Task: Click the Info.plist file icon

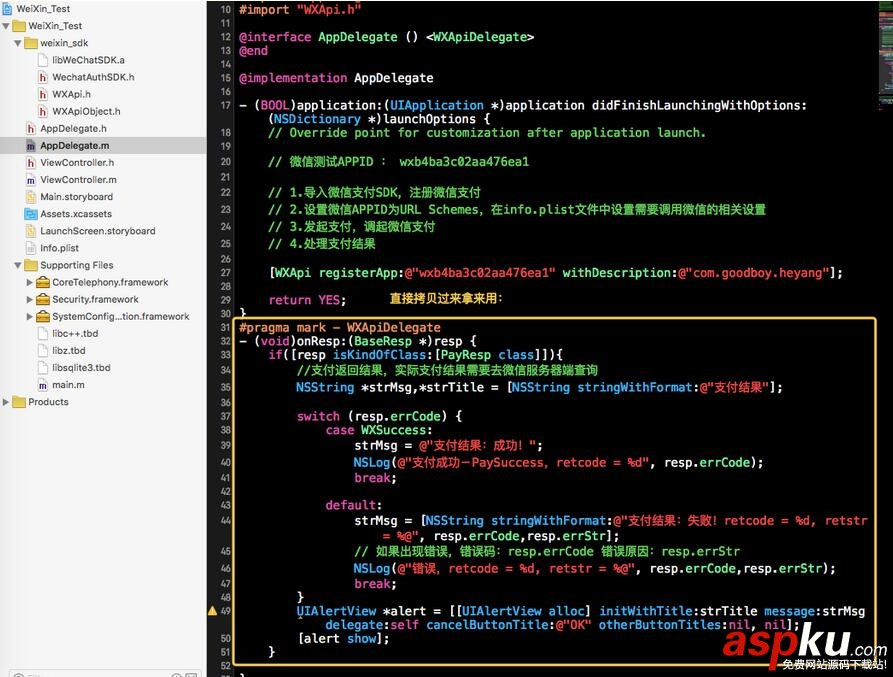Action: click(31, 248)
